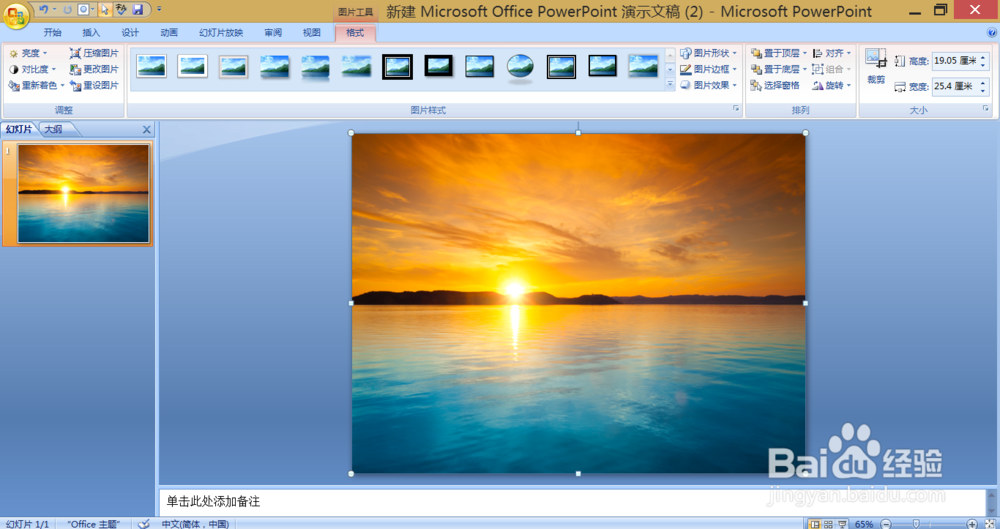
Task: Click the zoom out minus button
Action: click(x=886, y=524)
